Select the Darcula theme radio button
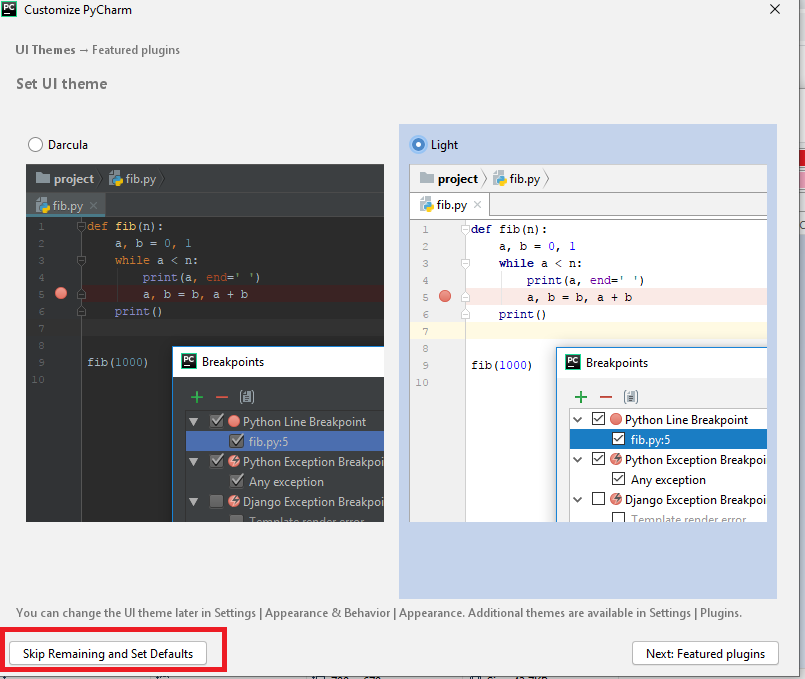Screen dimensions: 805x679 35,145
